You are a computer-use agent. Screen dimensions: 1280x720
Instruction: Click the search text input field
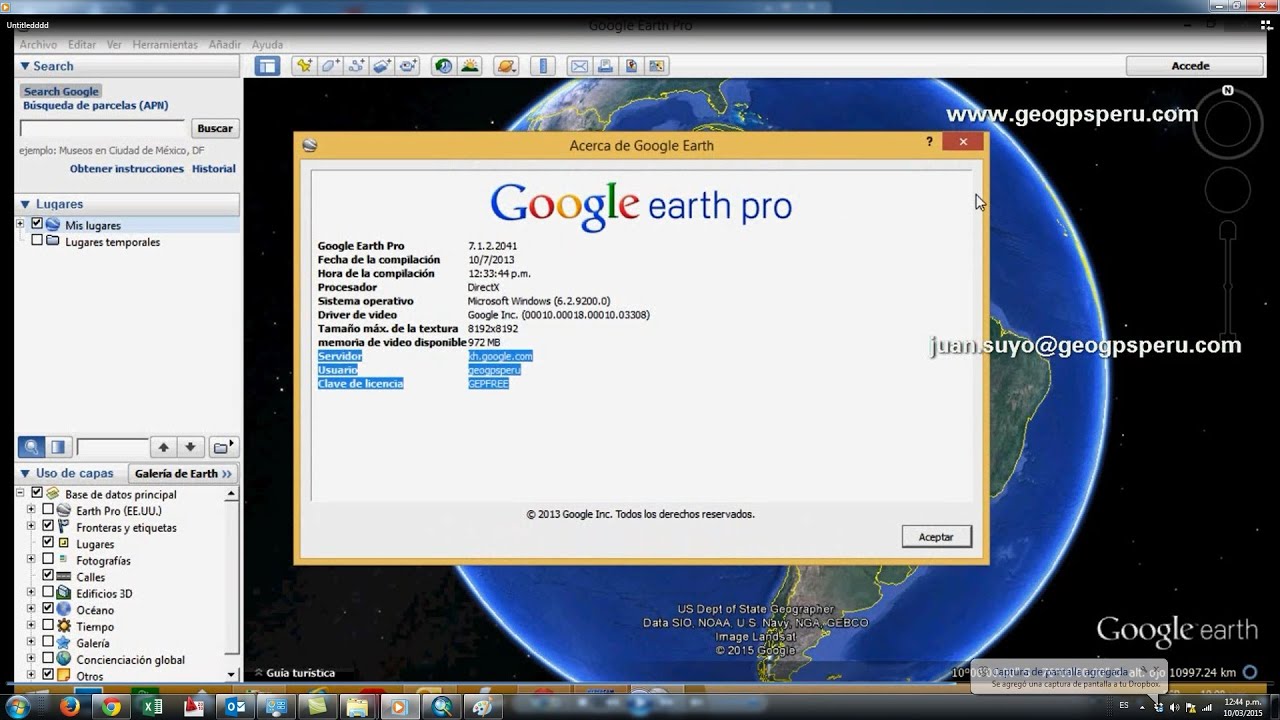(103, 128)
